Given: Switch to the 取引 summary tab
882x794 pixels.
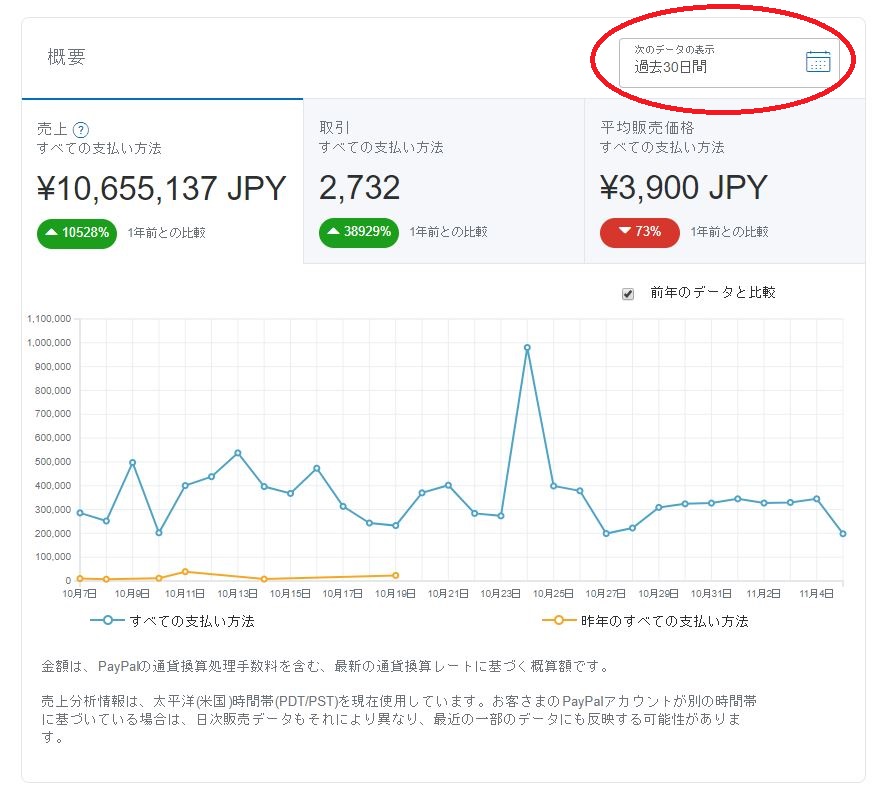Looking at the screenshot, I should [x=444, y=181].
